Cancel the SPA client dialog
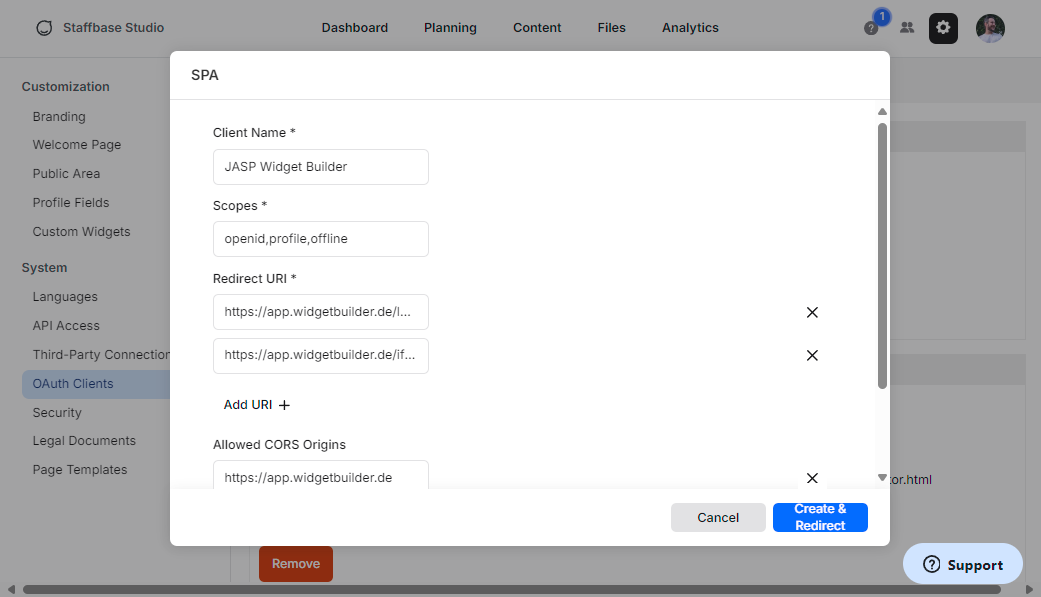The width and height of the screenshot is (1041, 597). tap(718, 517)
